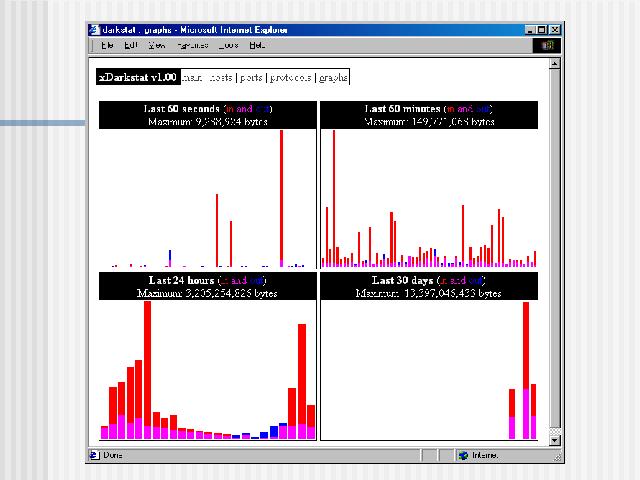Click the scrollbar down arrow
Image resolution: width=640 pixels, height=480 pixels.
click(554, 440)
